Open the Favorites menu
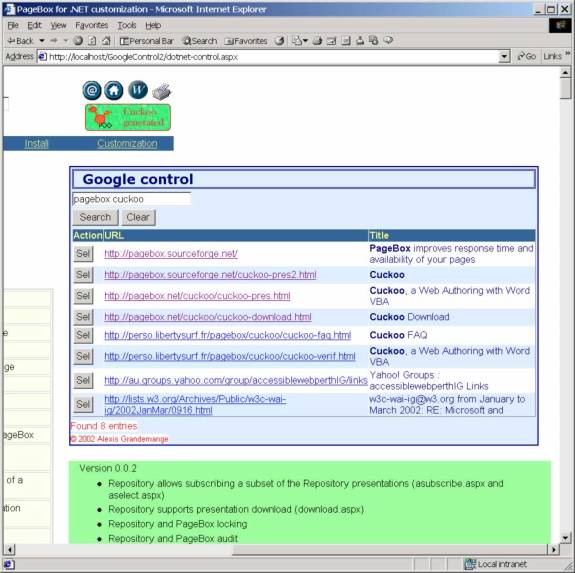Image resolution: width=575 pixels, height=573 pixels. pos(92,25)
